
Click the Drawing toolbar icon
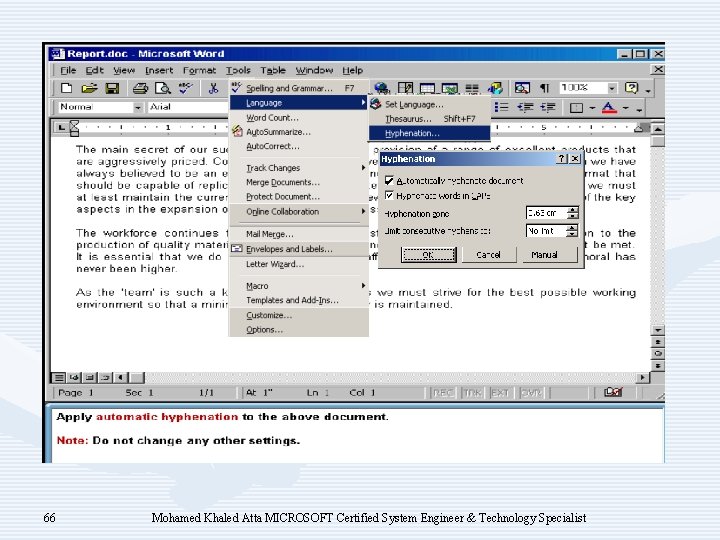coord(495,88)
